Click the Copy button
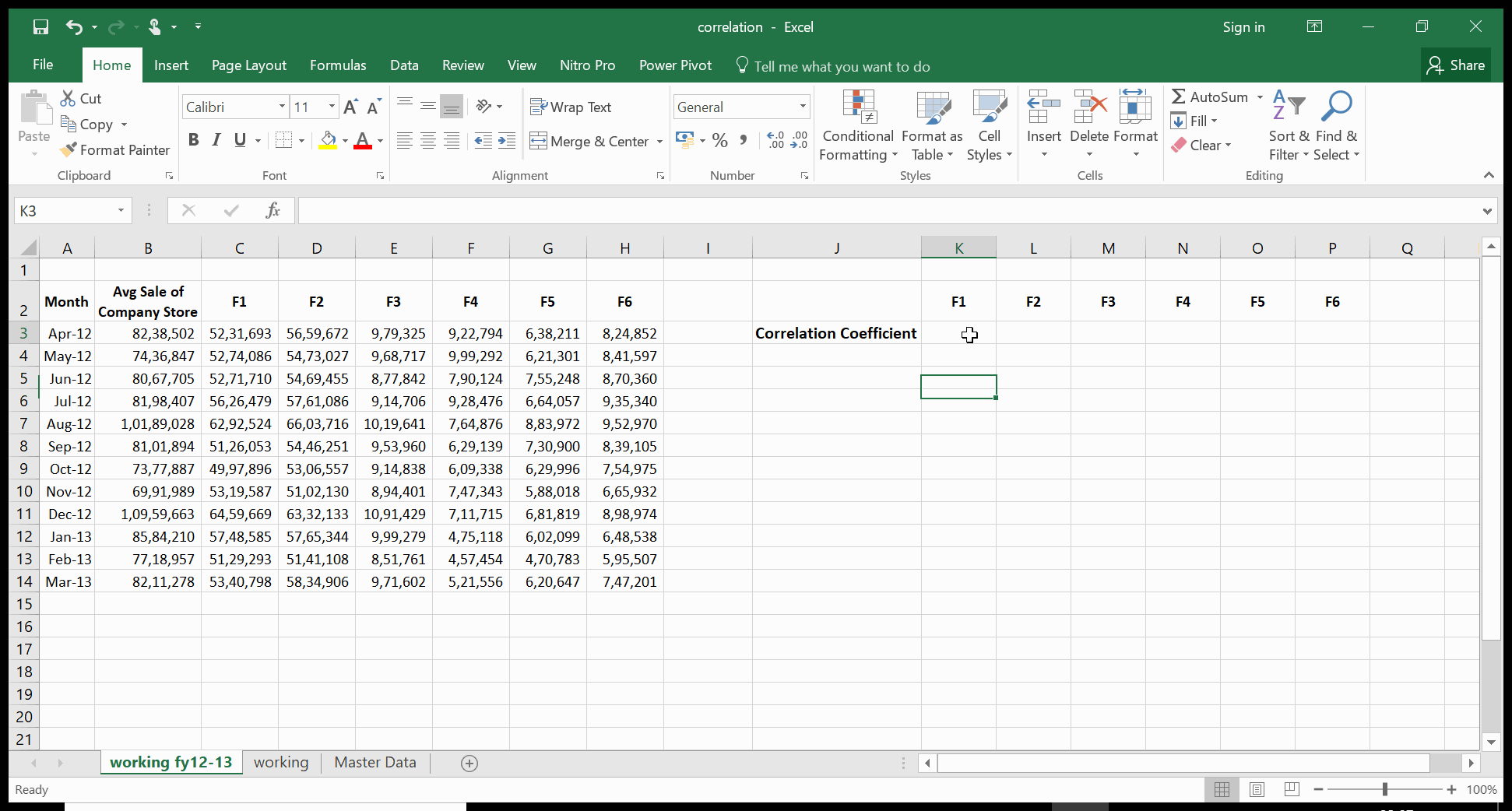 point(86,124)
